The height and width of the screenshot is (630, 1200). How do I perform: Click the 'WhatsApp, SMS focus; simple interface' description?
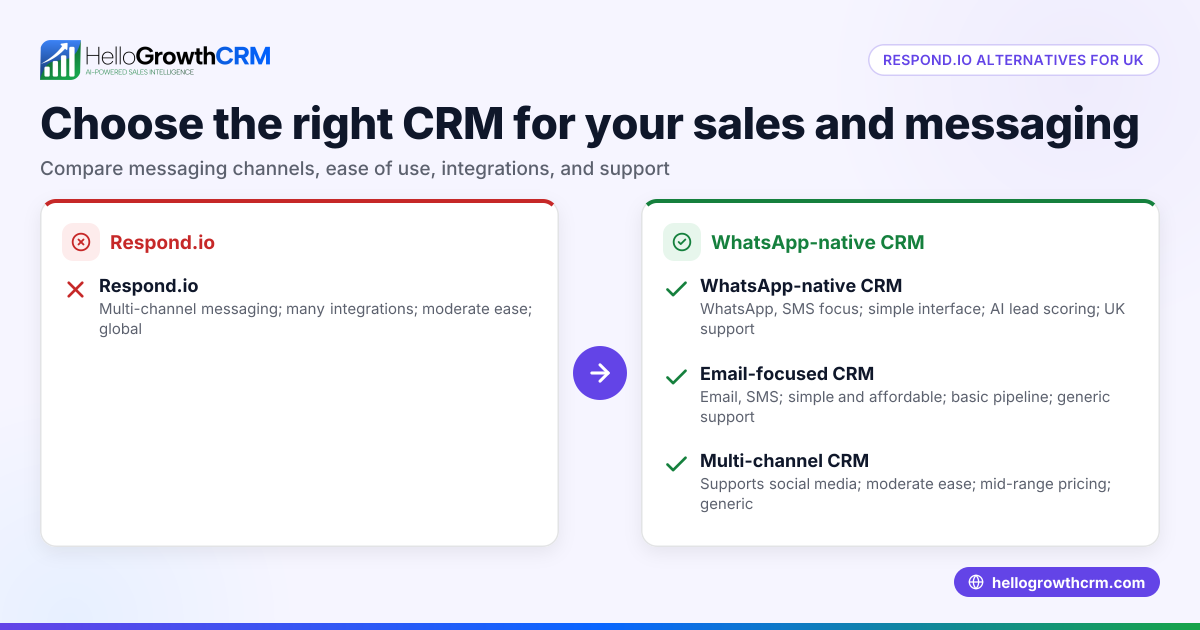(x=912, y=319)
